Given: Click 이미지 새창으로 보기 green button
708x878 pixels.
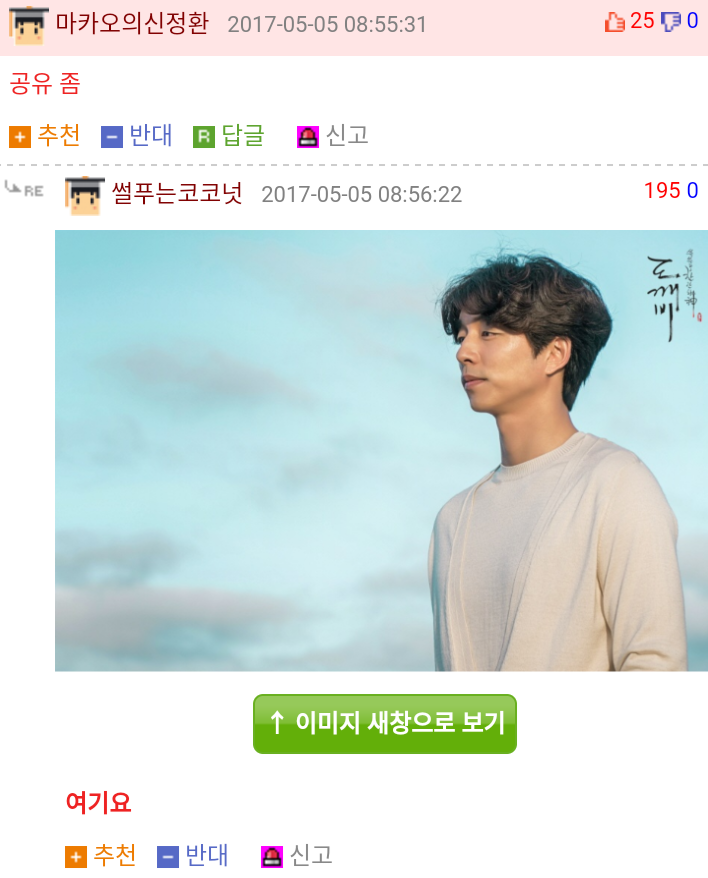Looking at the screenshot, I should click(385, 723).
